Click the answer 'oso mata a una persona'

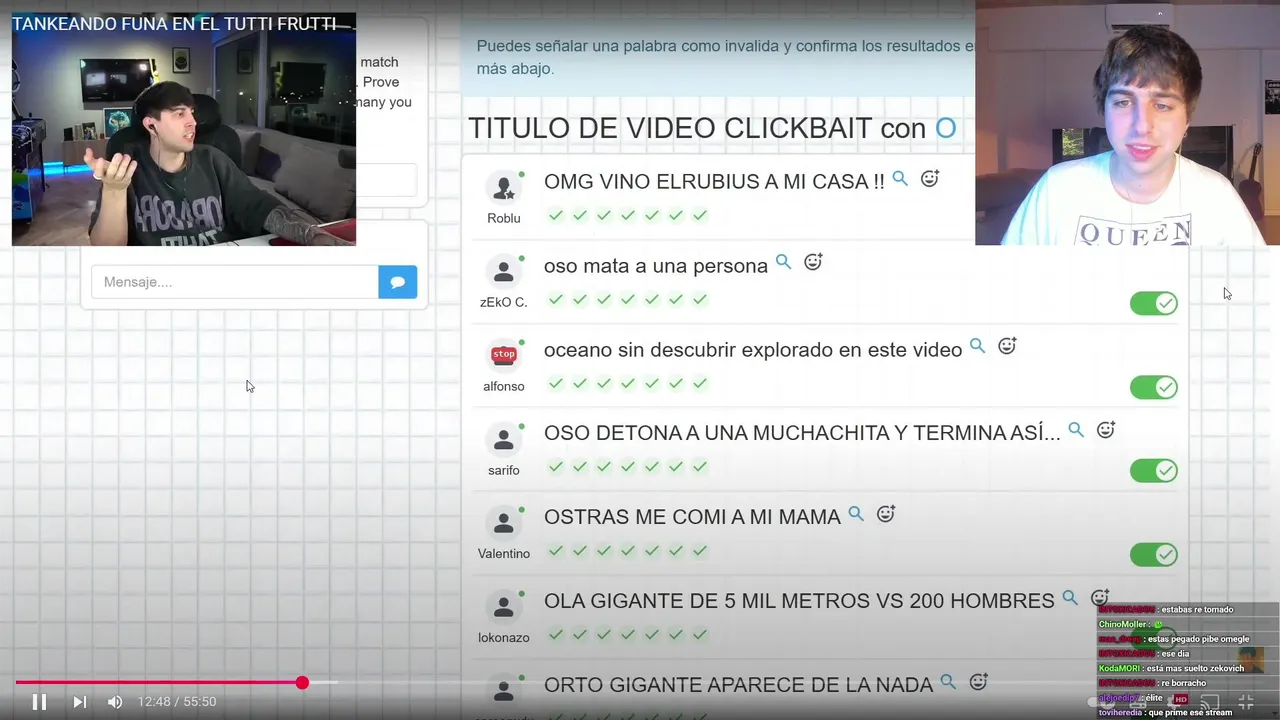656,266
